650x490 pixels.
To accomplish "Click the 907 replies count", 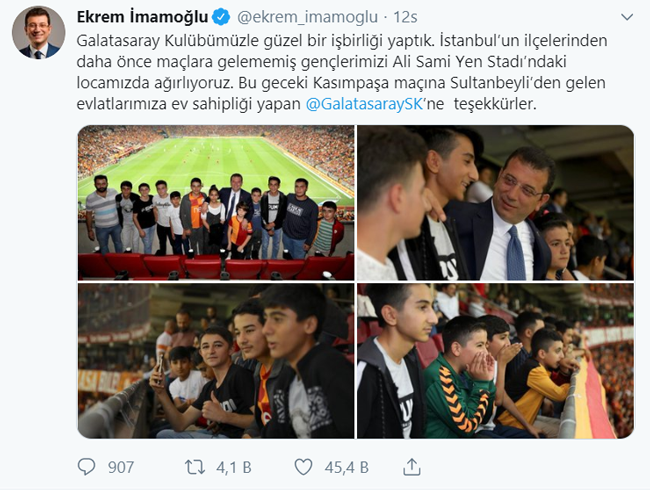I will click(x=121, y=467).
